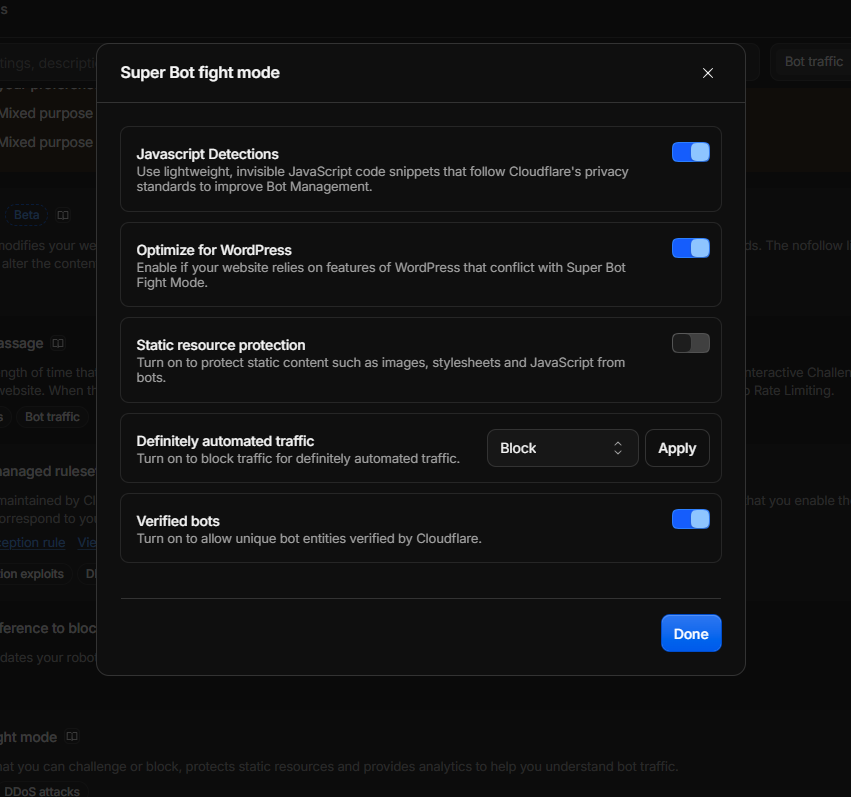This screenshot has width=851, height=797.
Task: Open the docs book icon next to Beta
Action: pos(63,215)
